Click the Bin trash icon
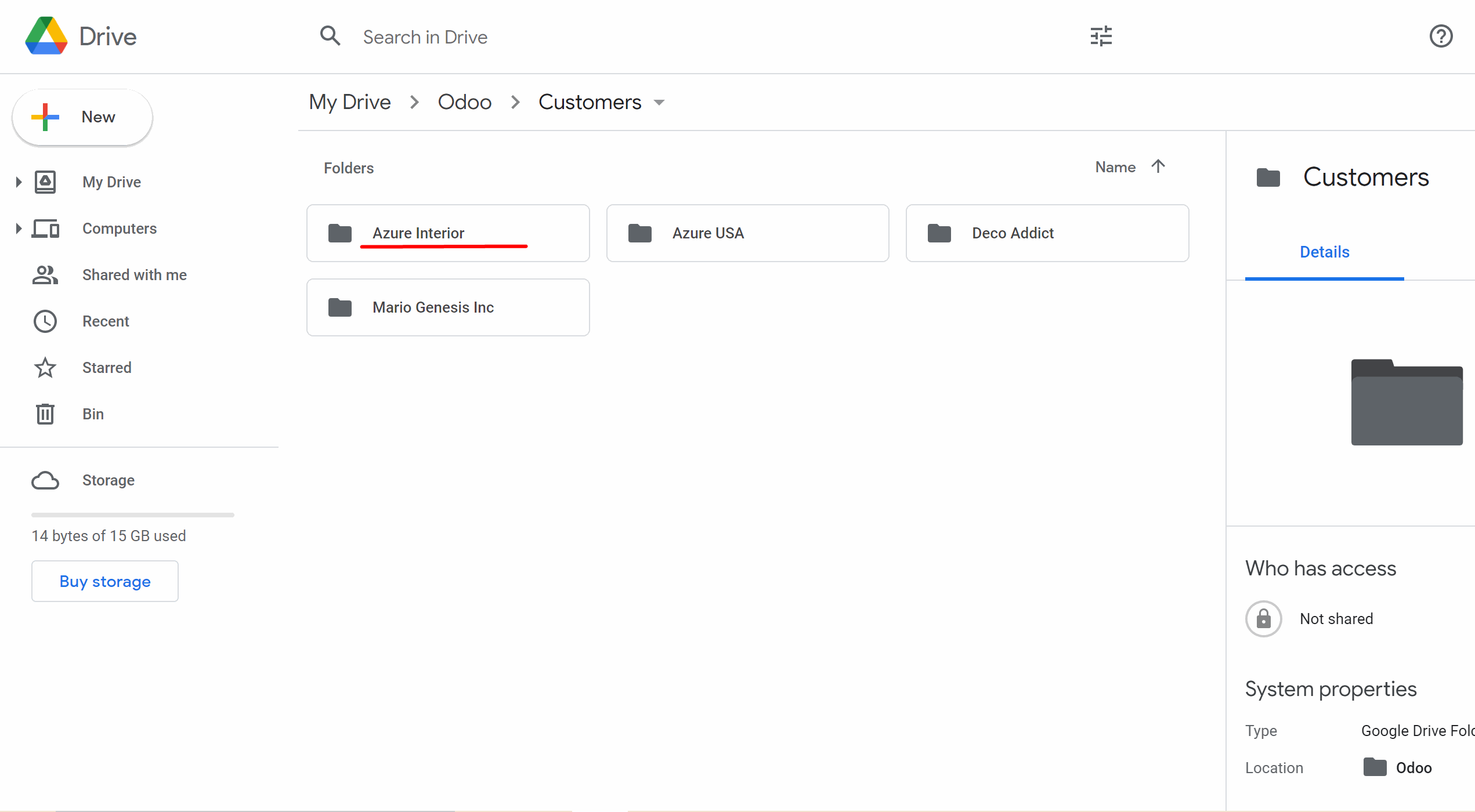Screen dimensions: 1475x812 point(45,414)
